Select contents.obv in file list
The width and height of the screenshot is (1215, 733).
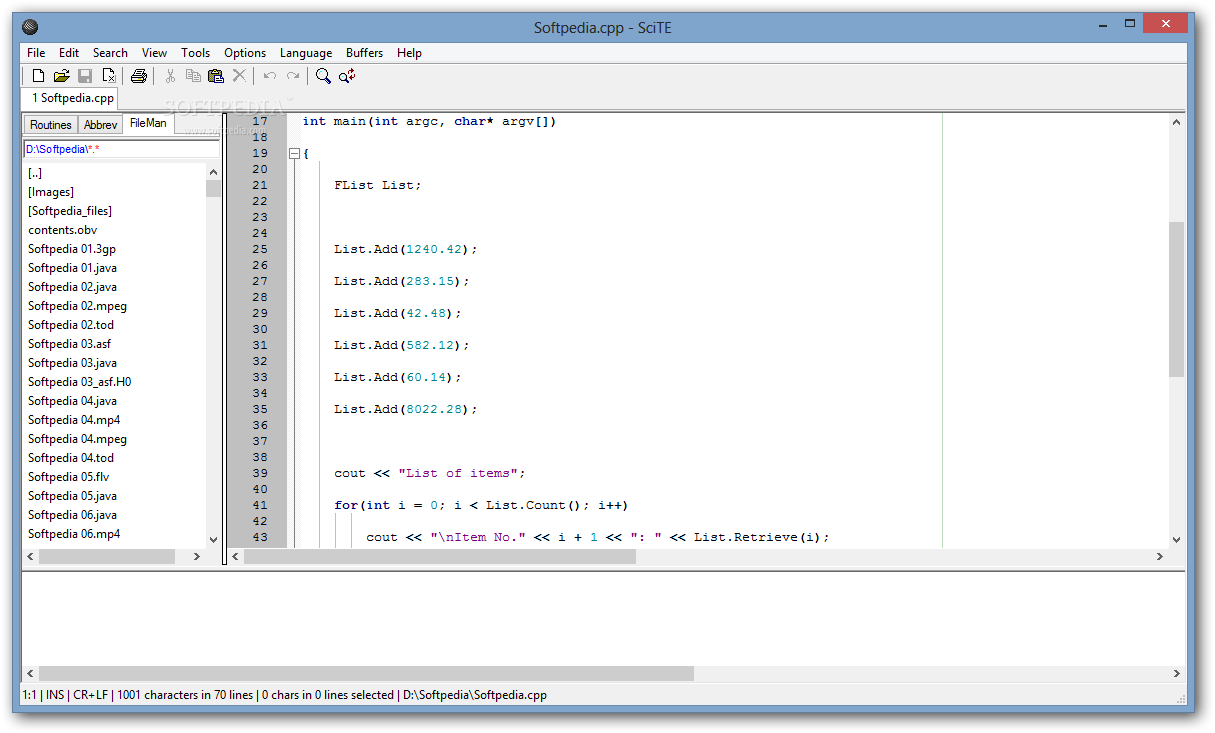click(62, 230)
